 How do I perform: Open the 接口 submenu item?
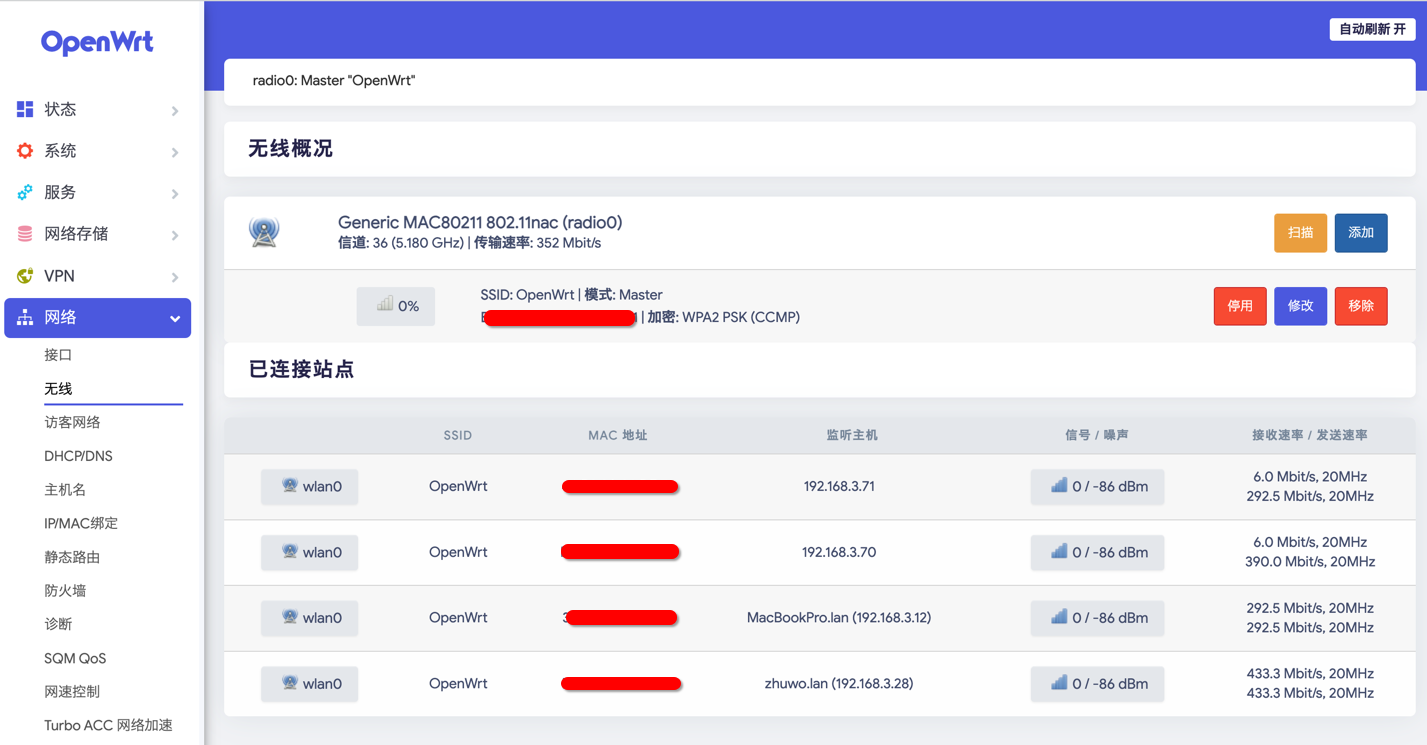[x=58, y=355]
